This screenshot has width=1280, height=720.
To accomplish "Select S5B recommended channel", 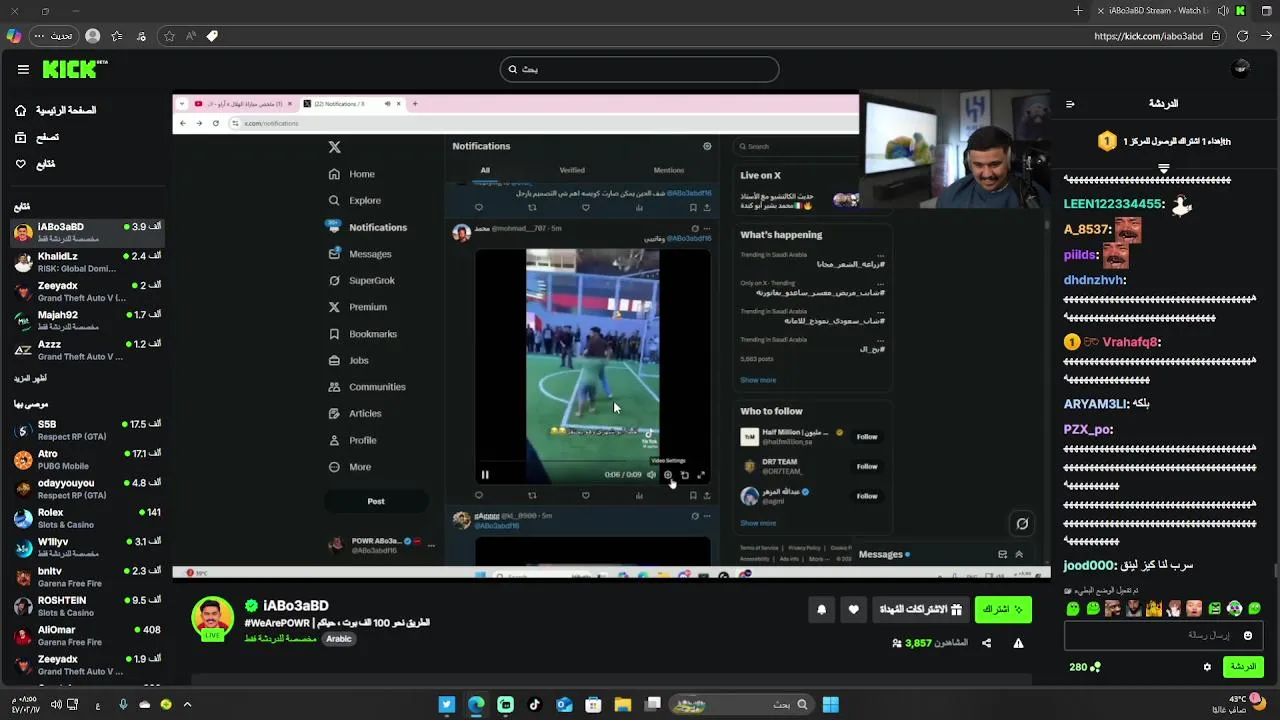I will [x=87, y=430].
